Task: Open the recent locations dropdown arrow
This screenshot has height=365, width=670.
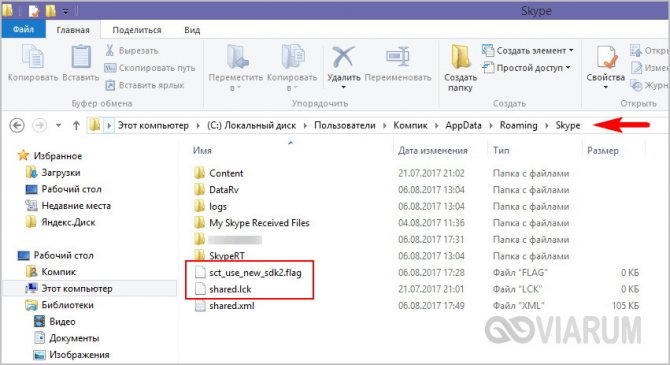Action: pyautogui.click(x=59, y=125)
